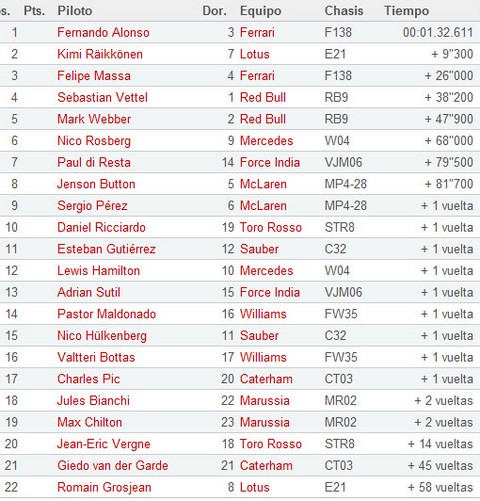This screenshot has height=501, width=480.
Task: Select the Felipe Massa link
Action: (x=94, y=76)
